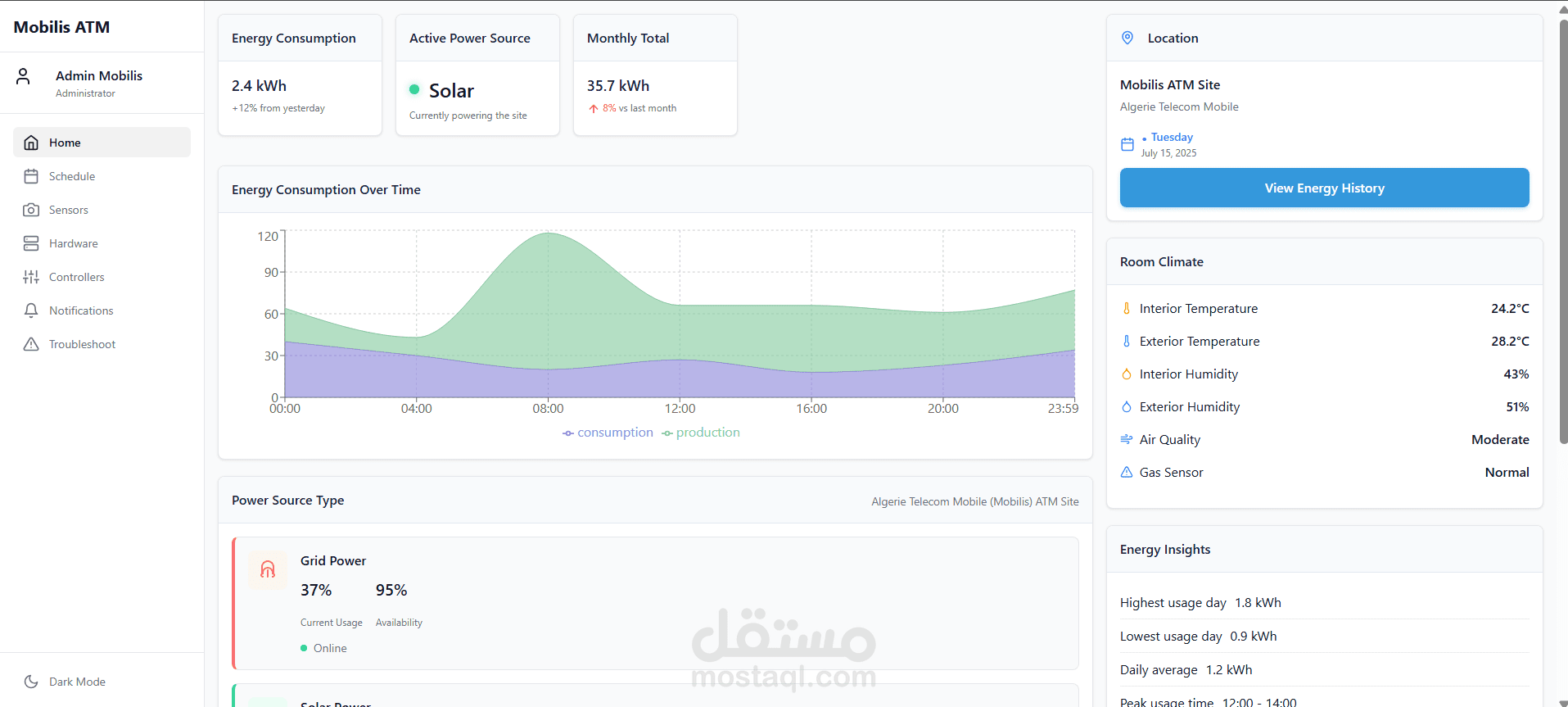This screenshot has height=707, width=1568.
Task: Click the 24.2°C interior temperature value
Action: tap(1510, 308)
